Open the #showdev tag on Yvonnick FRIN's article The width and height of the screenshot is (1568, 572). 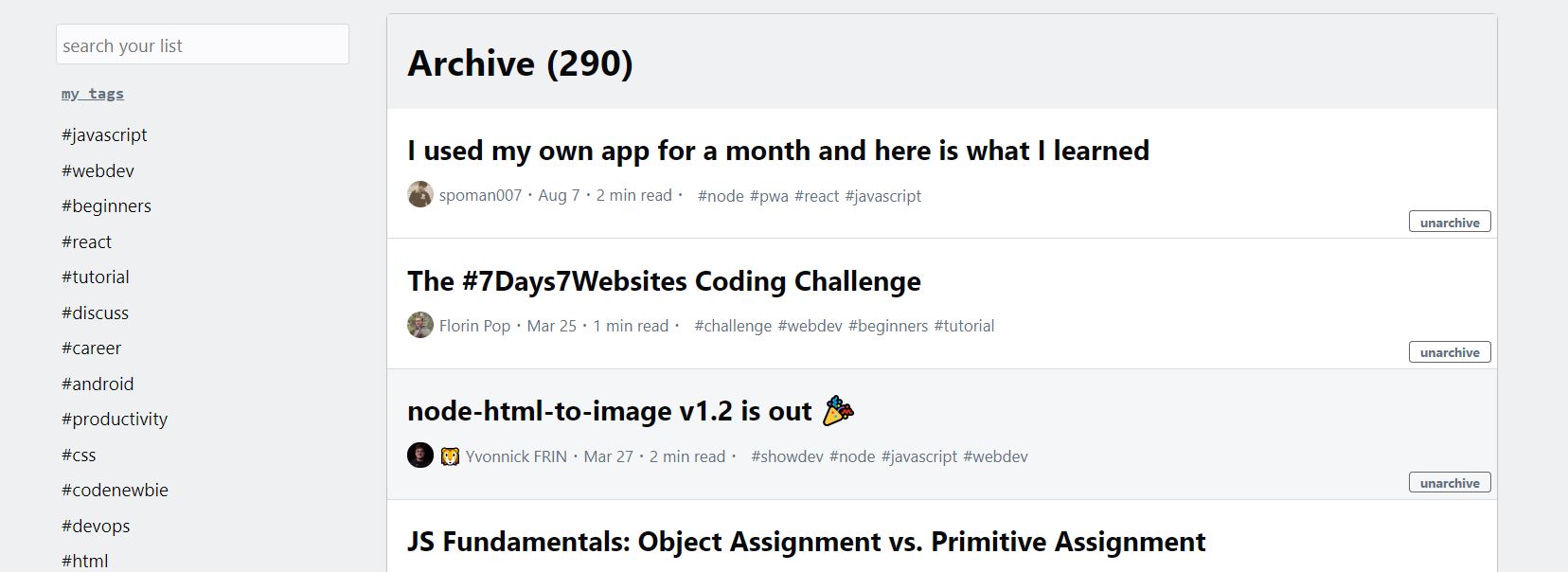coord(785,456)
